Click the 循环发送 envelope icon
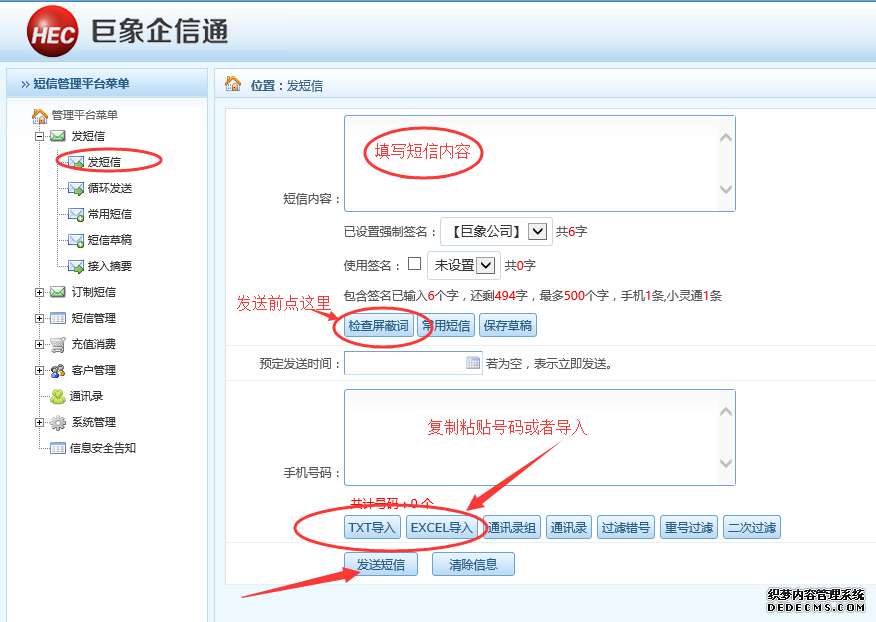 (x=76, y=188)
